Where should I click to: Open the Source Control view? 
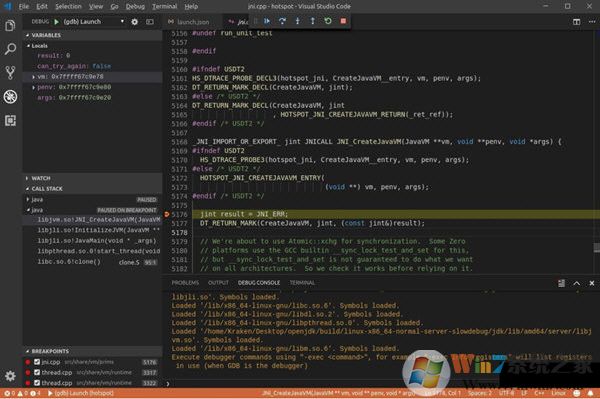click(x=10, y=73)
